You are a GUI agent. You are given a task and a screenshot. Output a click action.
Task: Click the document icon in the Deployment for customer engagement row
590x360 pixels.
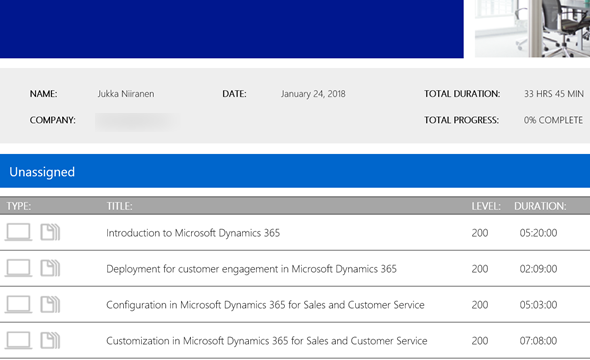click(x=50, y=268)
